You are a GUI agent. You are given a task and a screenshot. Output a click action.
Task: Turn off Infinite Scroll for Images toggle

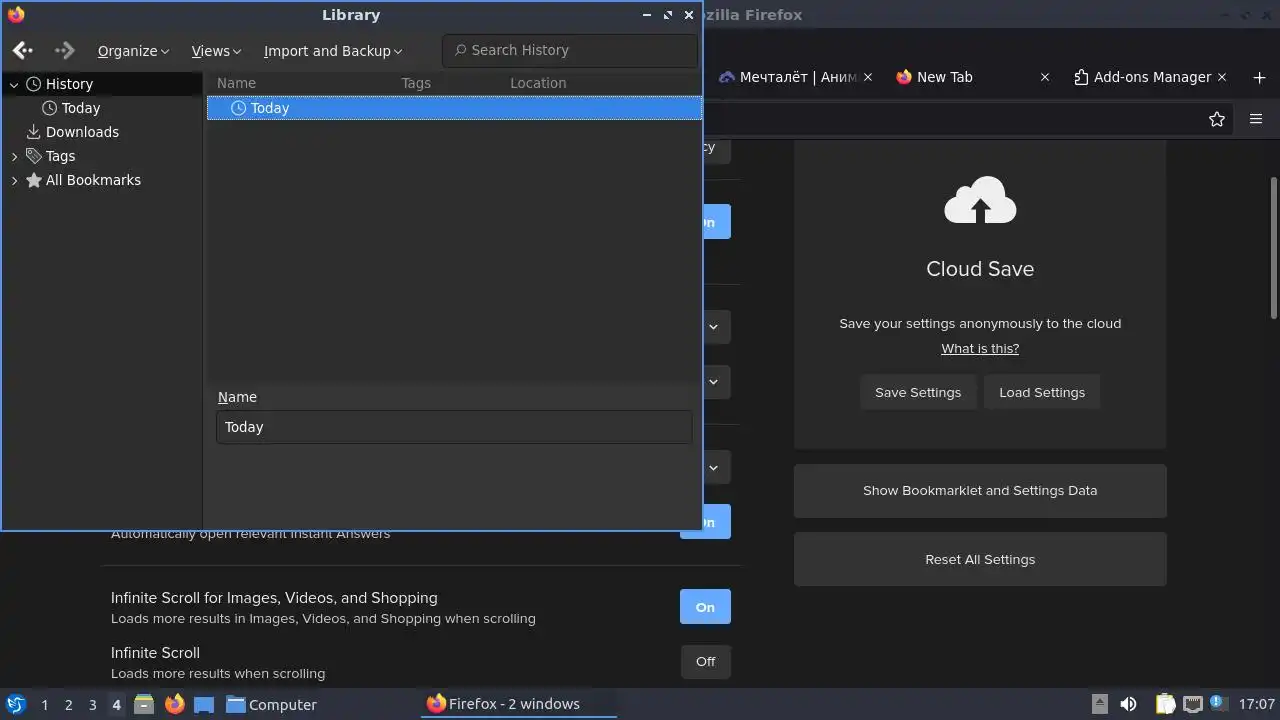(x=705, y=607)
